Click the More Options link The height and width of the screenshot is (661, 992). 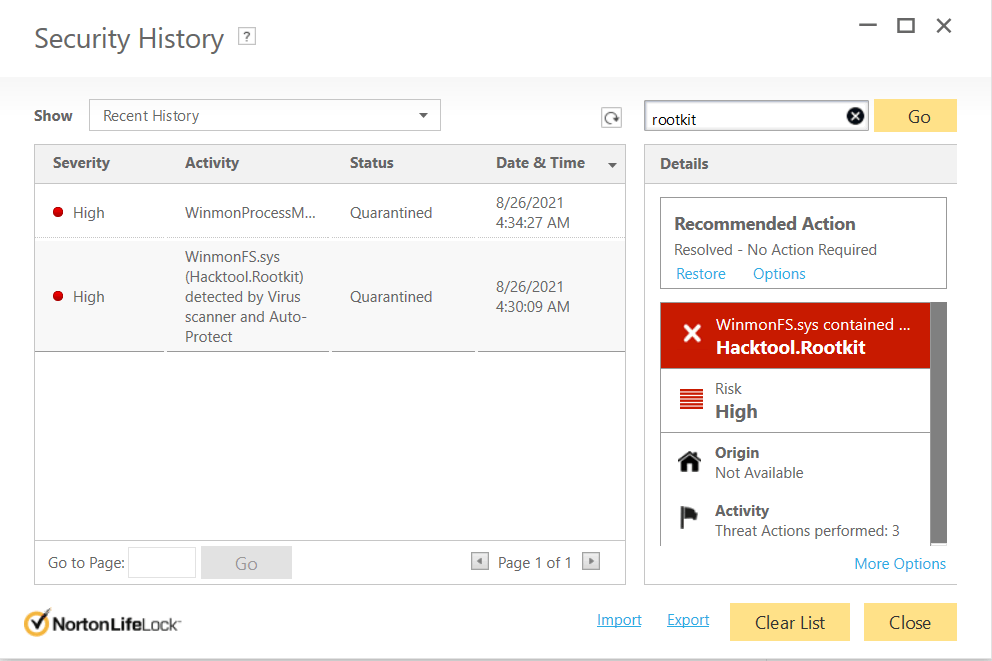click(x=900, y=564)
